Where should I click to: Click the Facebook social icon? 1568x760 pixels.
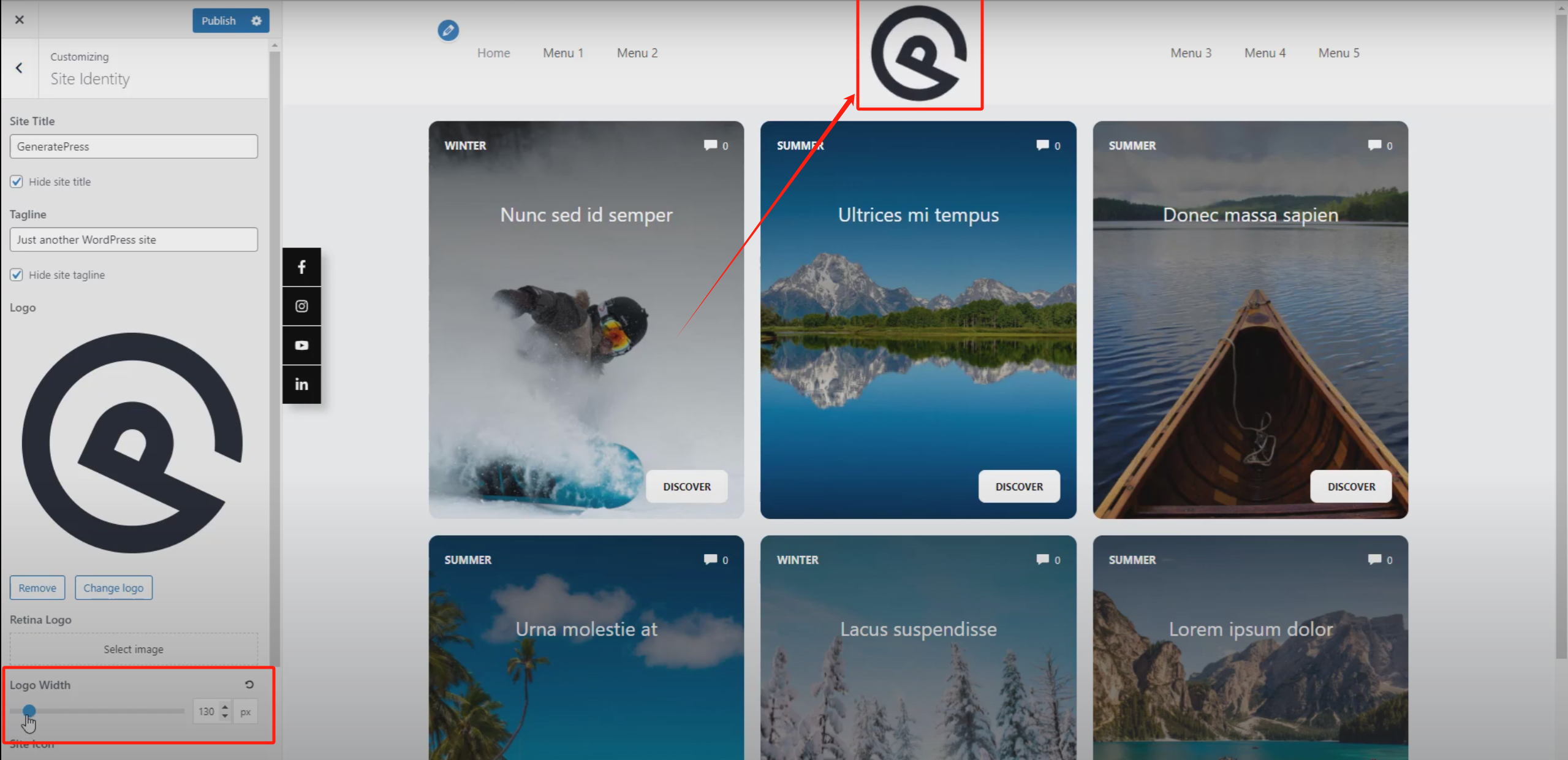301,267
